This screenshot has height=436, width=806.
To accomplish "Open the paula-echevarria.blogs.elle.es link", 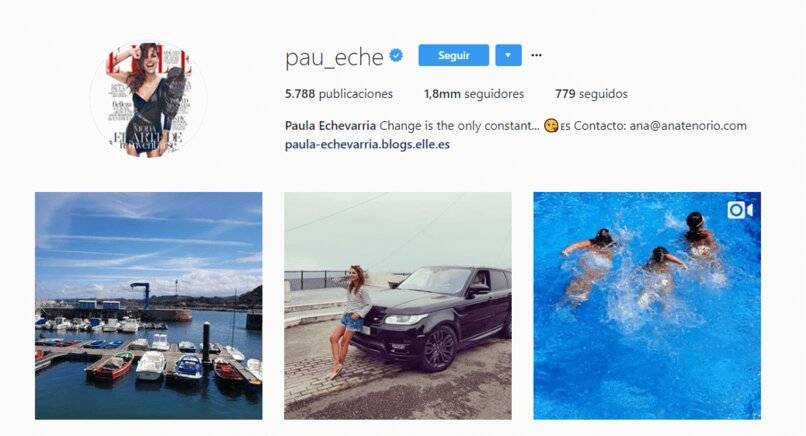I will (x=367, y=144).
